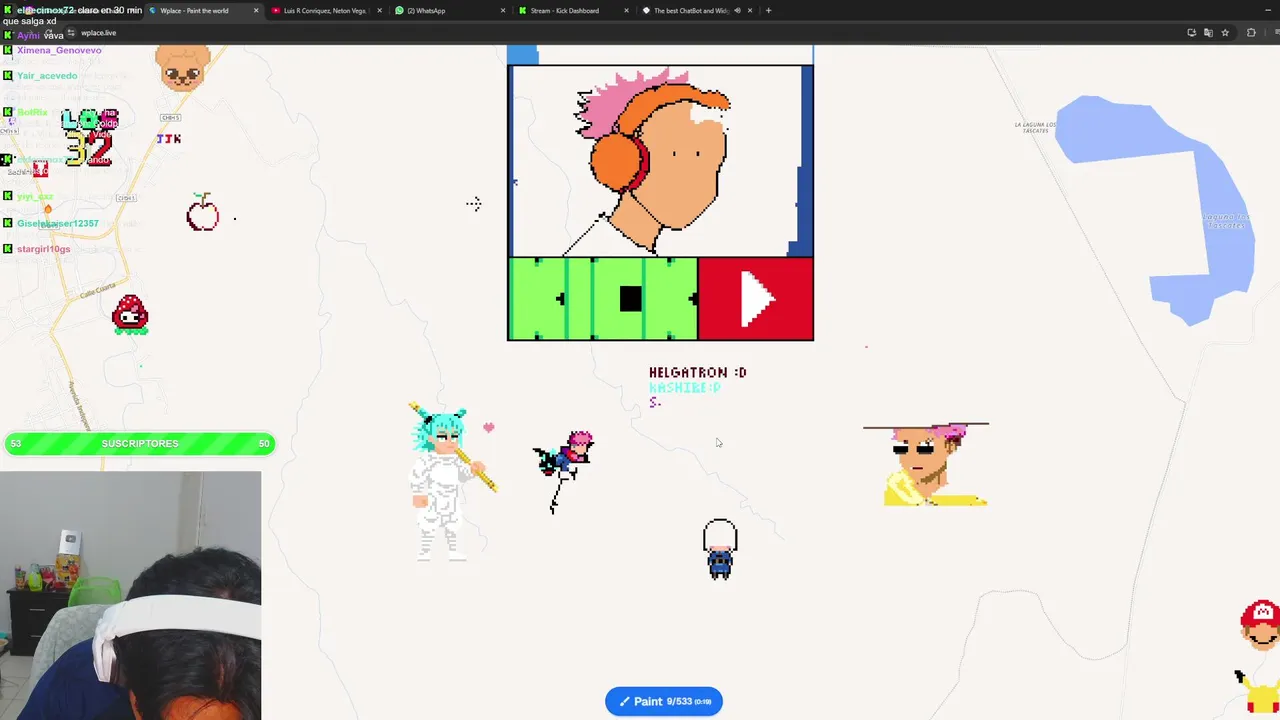Click the Paint 9/533 button
The width and height of the screenshot is (1280, 720).
point(664,701)
